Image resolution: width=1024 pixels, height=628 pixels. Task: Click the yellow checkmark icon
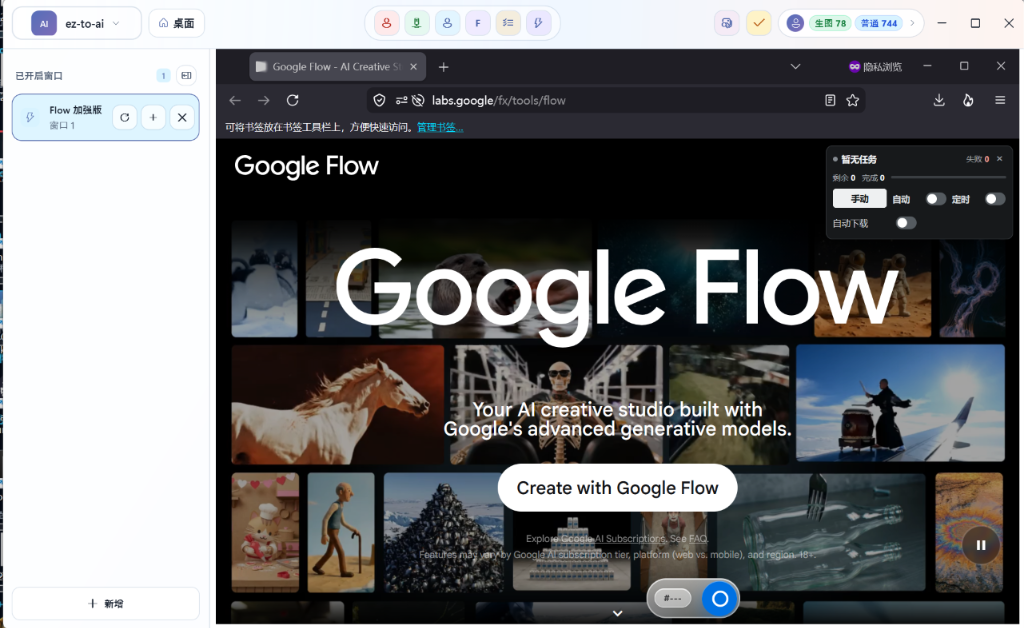pyautogui.click(x=759, y=24)
